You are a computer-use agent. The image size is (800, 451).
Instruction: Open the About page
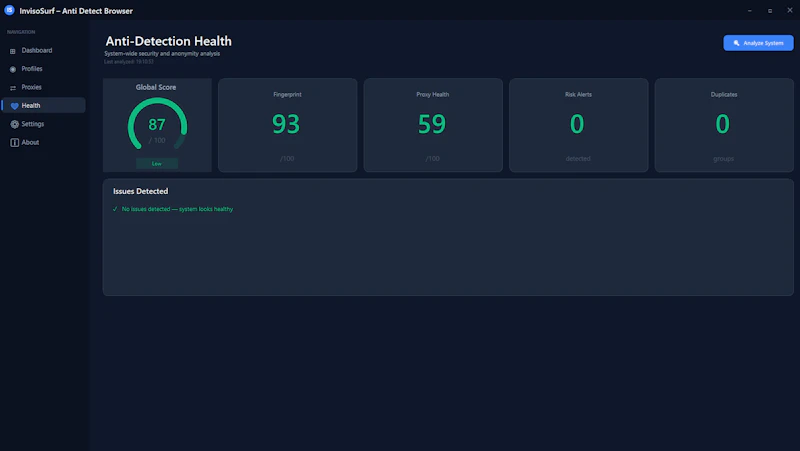pos(43,142)
